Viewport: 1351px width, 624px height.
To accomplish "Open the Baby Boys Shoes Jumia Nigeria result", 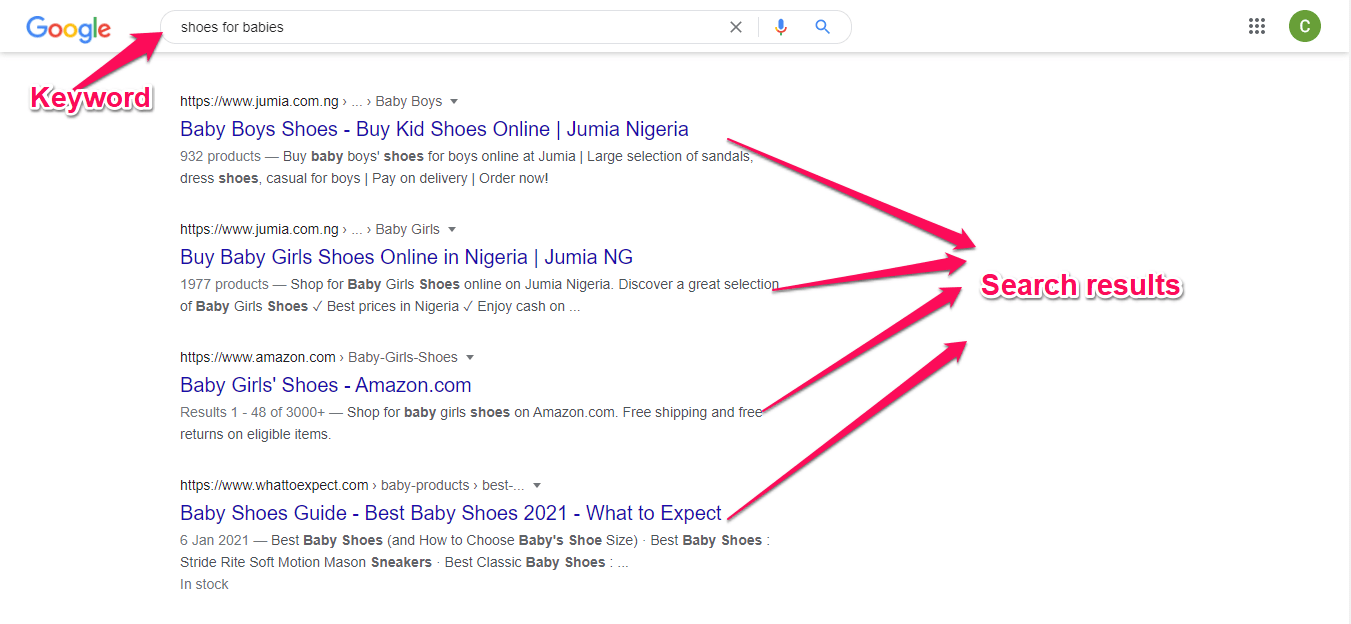I will click(434, 129).
